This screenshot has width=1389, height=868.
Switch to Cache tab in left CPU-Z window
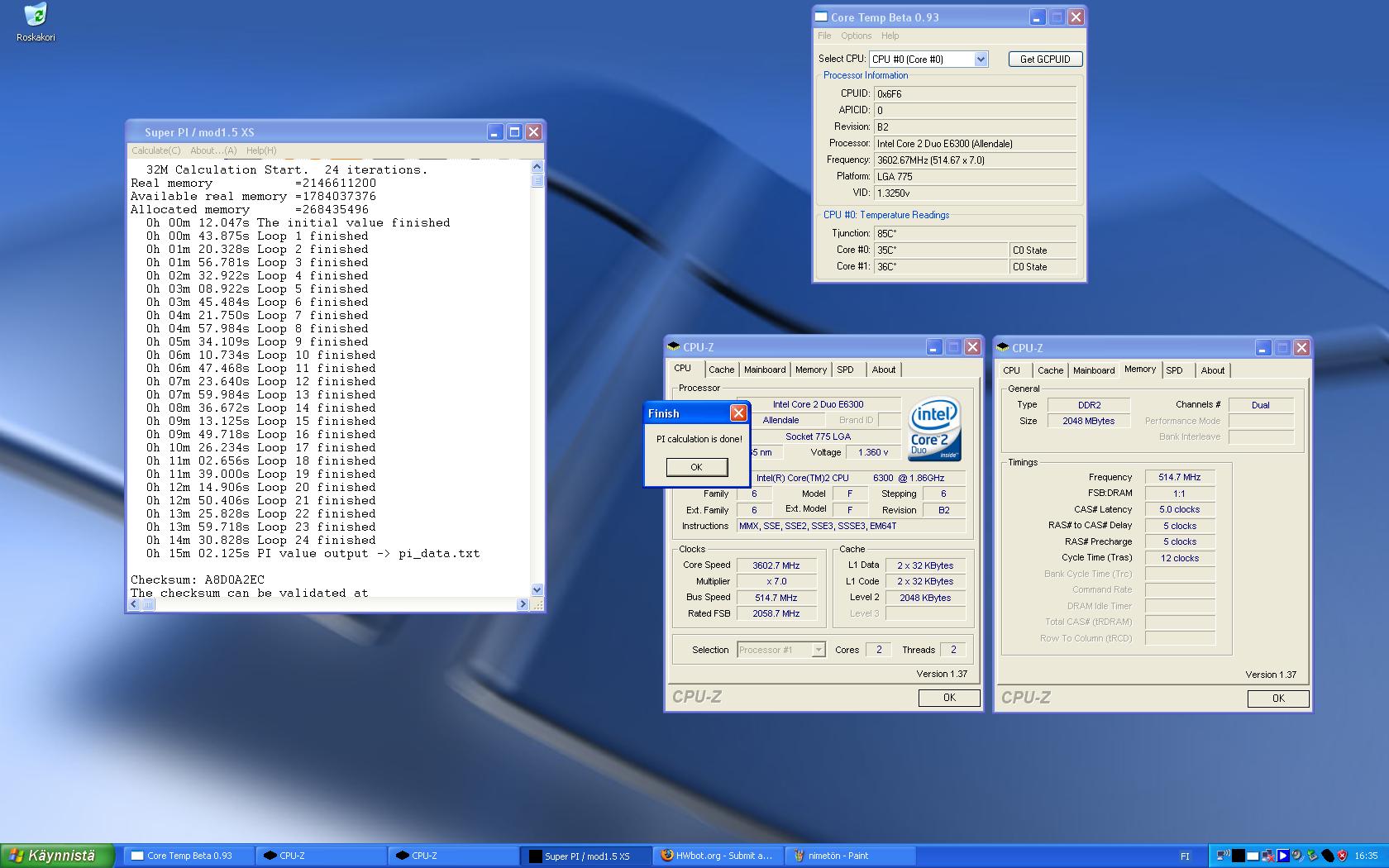click(x=721, y=370)
